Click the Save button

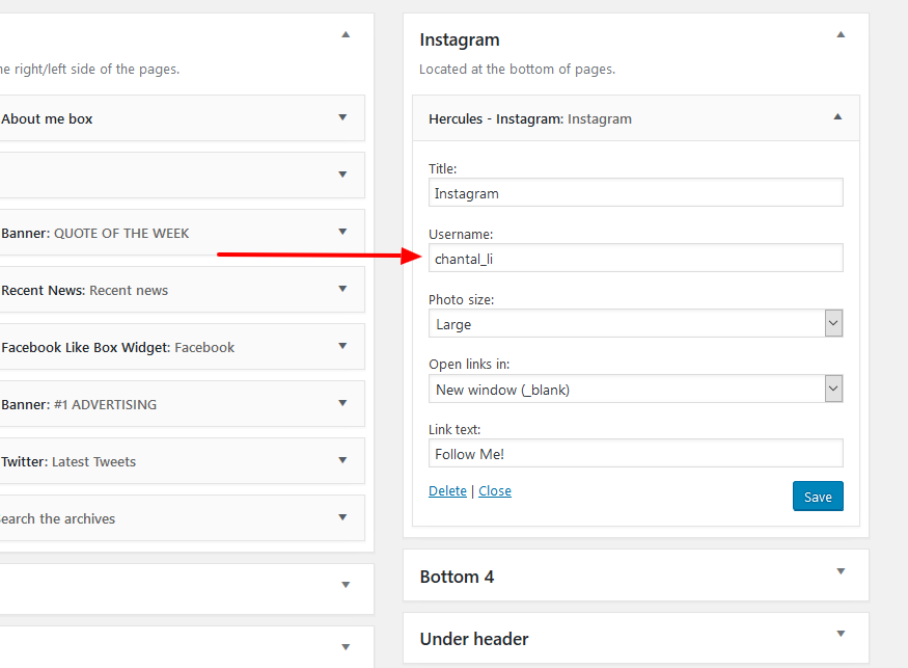818,496
